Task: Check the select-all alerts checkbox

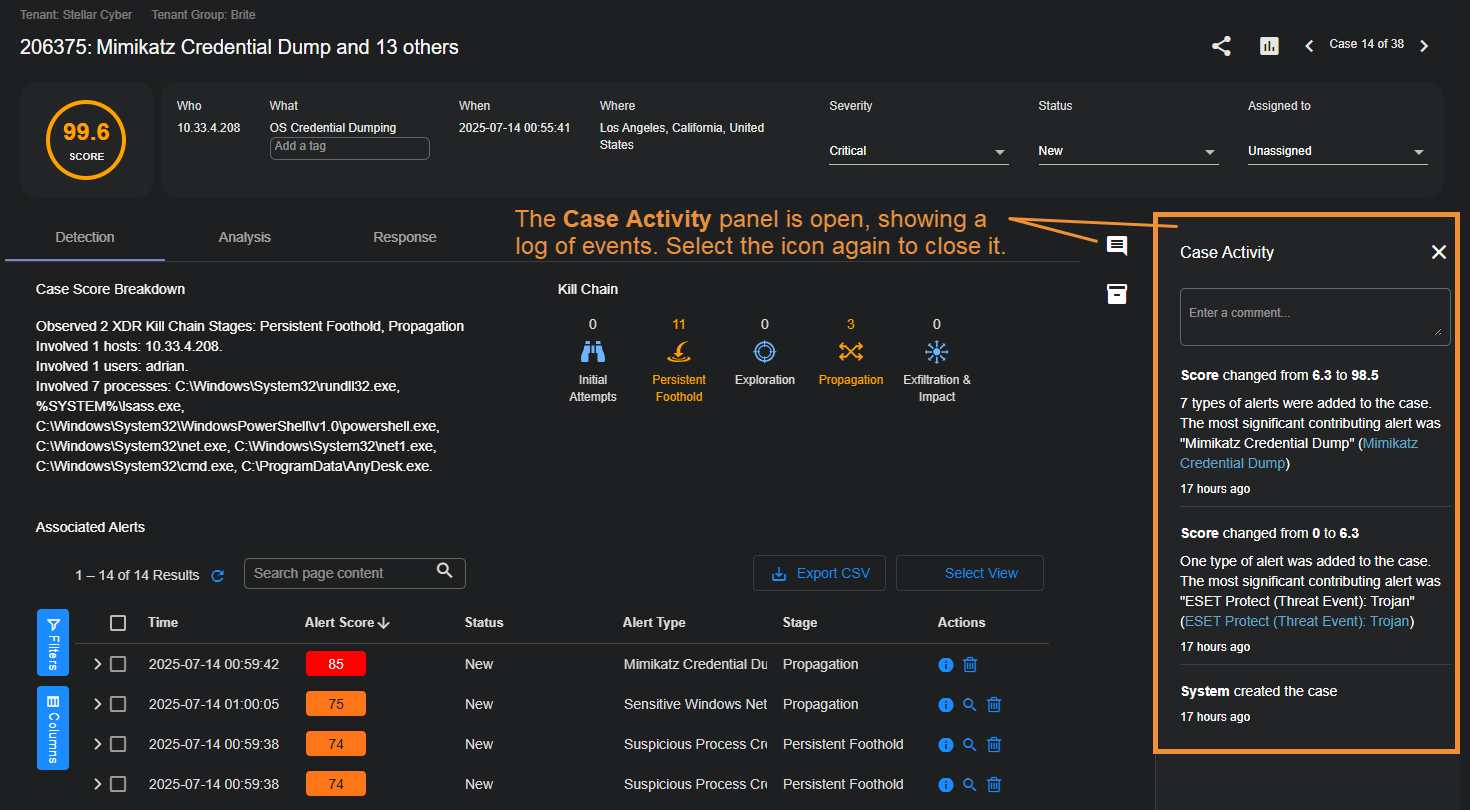Action: tap(118, 623)
